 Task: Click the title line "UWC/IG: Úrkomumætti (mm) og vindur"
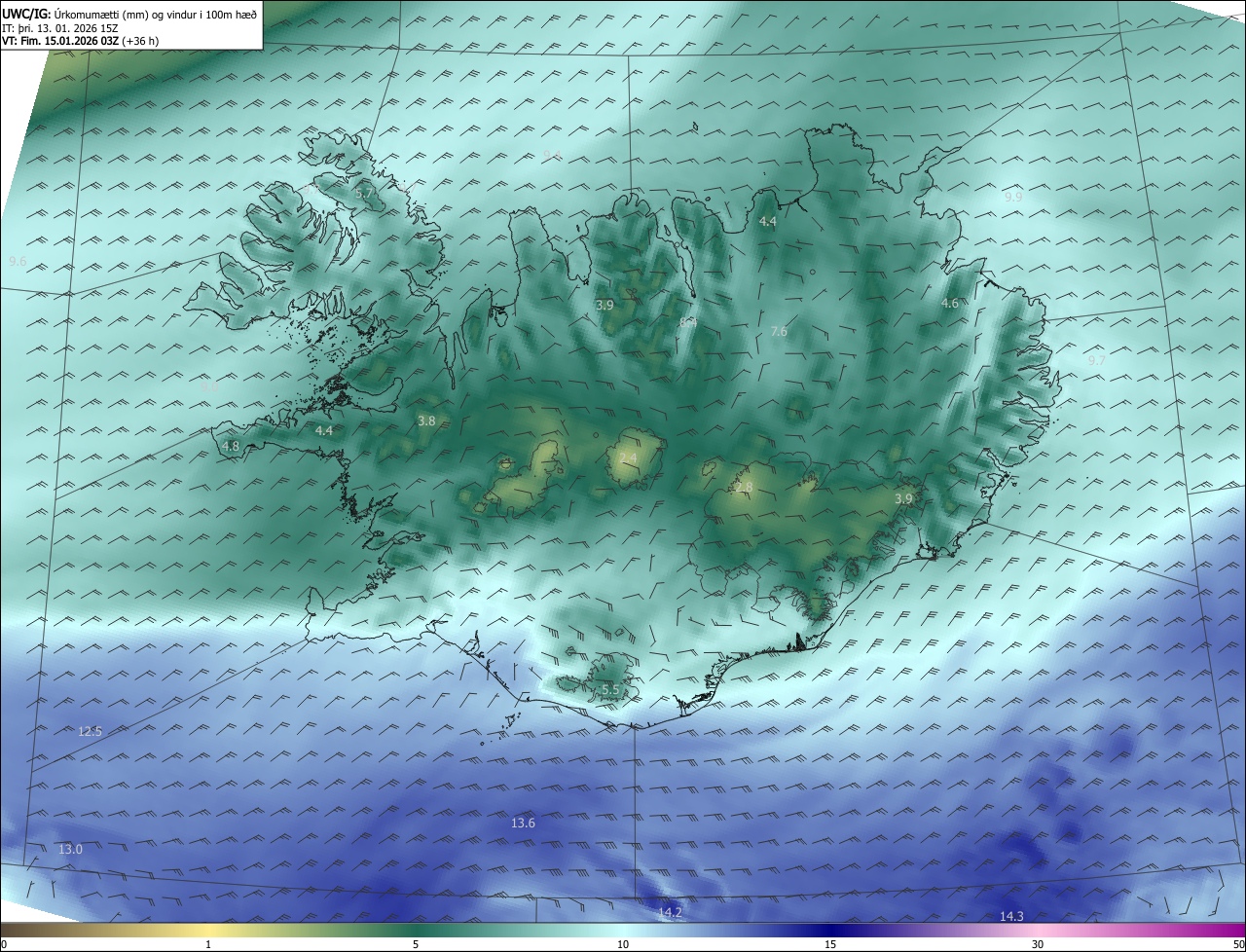tap(129, 14)
